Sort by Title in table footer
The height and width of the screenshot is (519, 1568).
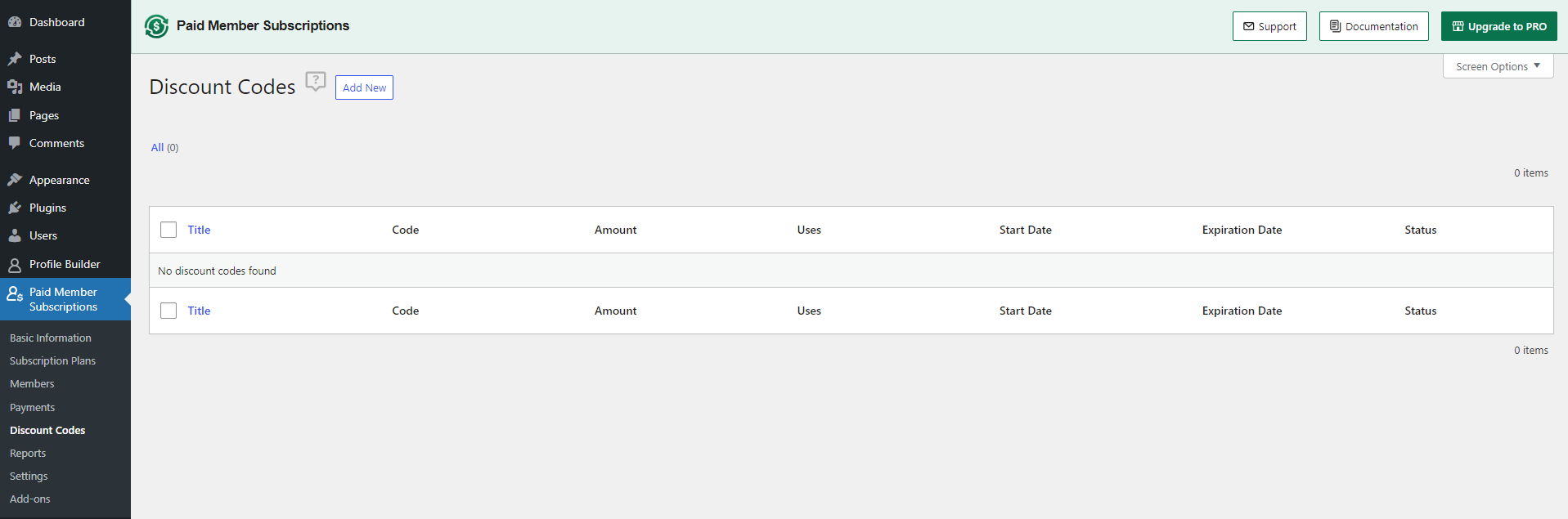point(199,311)
